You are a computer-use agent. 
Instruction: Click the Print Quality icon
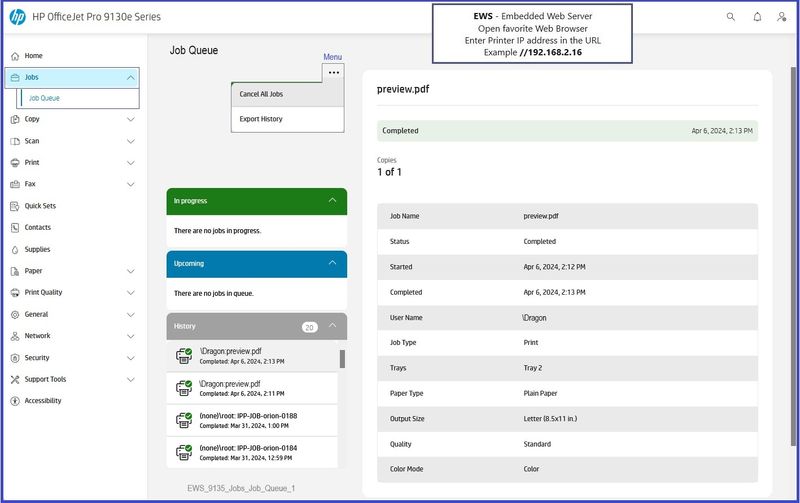coord(15,293)
